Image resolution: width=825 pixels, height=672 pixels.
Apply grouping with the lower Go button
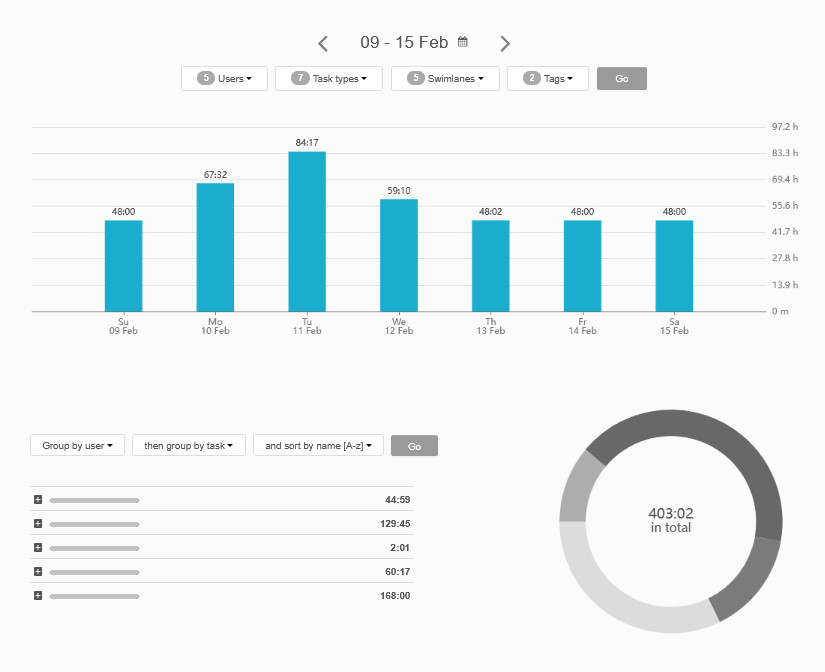[414, 445]
